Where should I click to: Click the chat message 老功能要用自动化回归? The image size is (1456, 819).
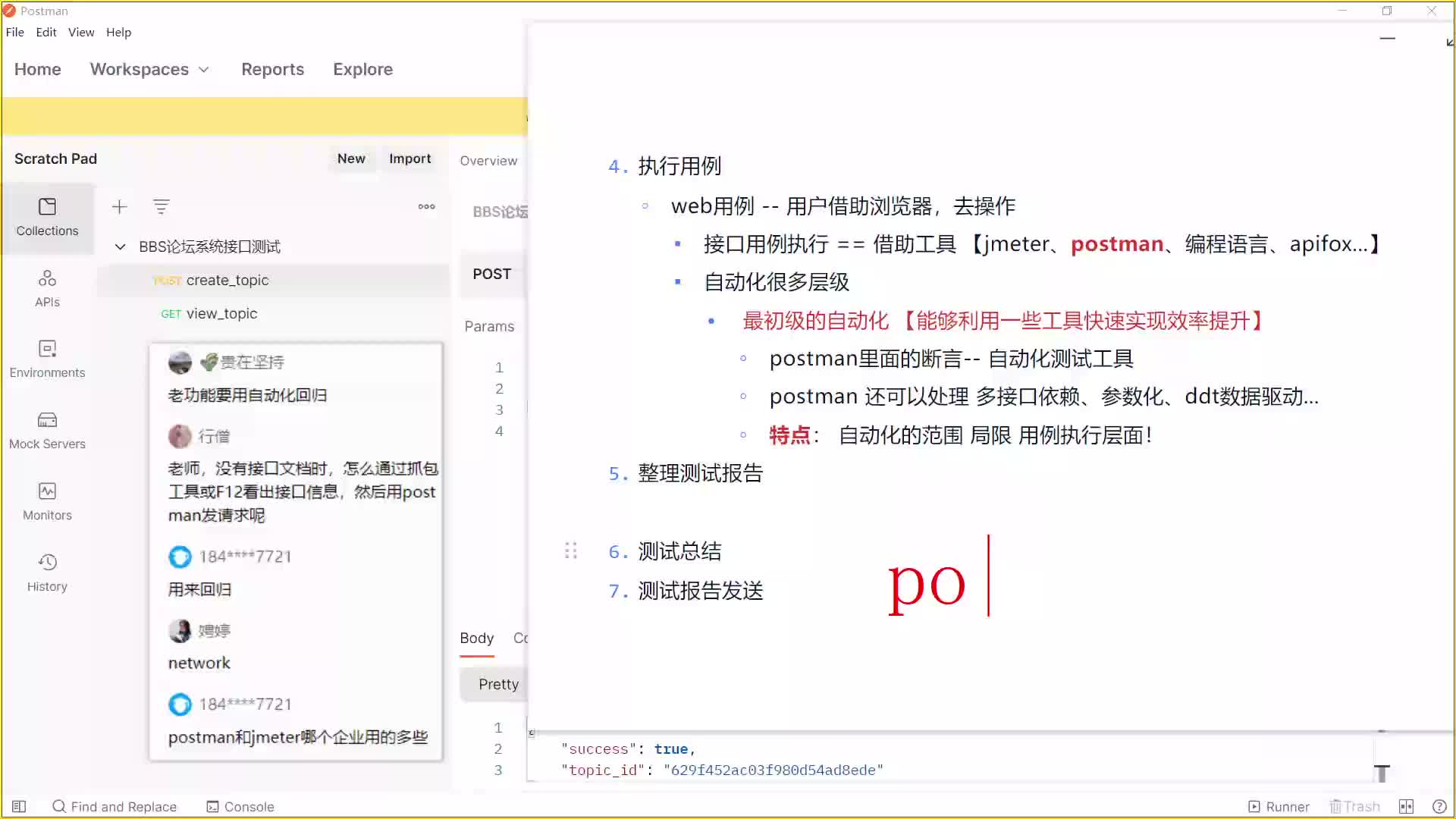click(x=247, y=395)
